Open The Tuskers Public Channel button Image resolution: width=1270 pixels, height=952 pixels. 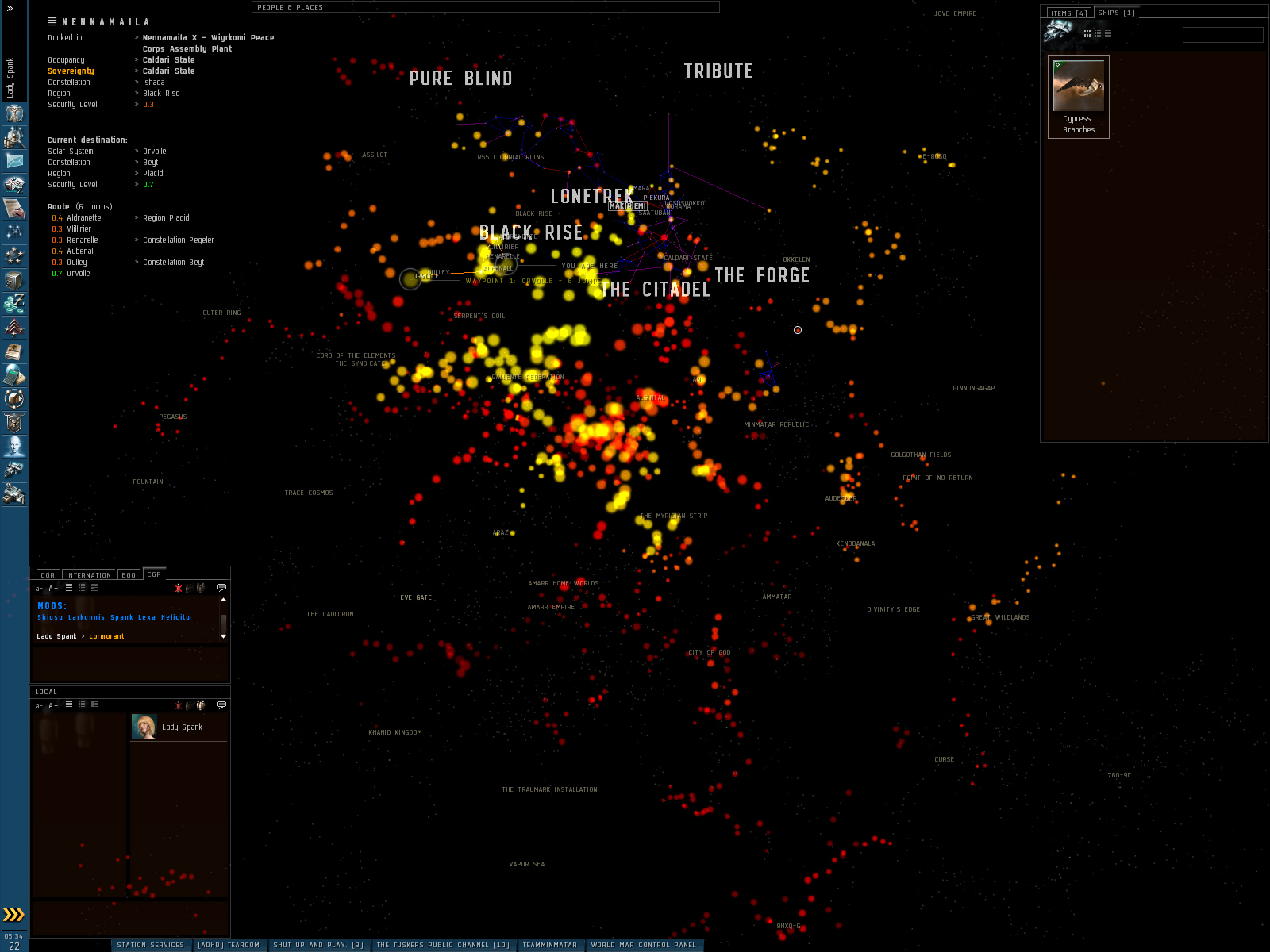443,945
